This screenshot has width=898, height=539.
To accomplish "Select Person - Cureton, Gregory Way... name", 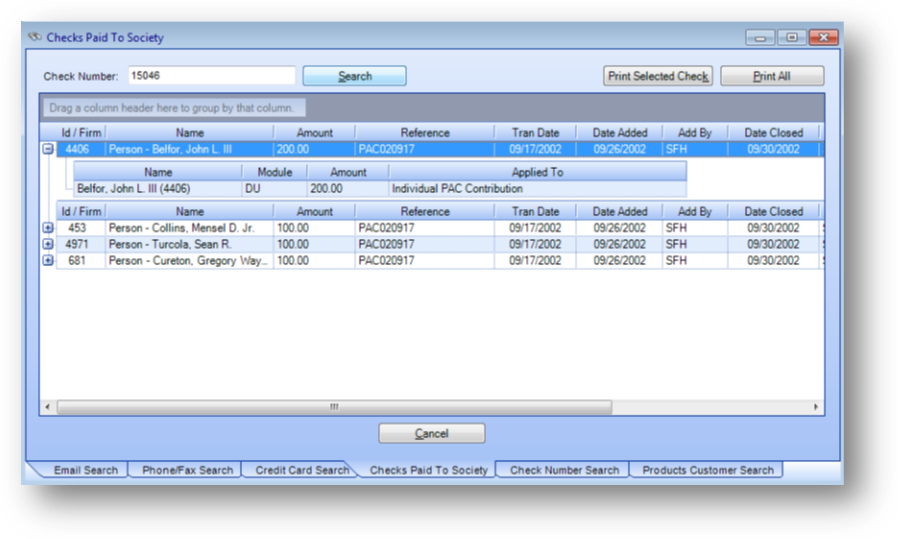I will 190,260.
